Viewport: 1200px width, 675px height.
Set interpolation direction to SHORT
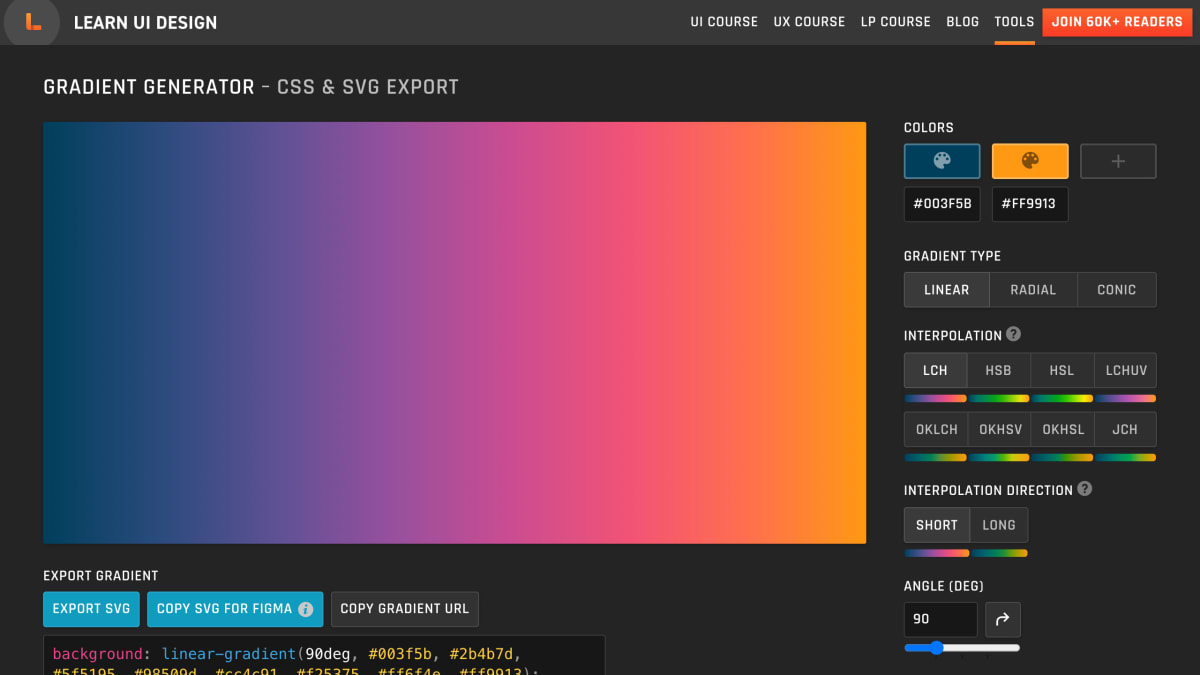[937, 525]
